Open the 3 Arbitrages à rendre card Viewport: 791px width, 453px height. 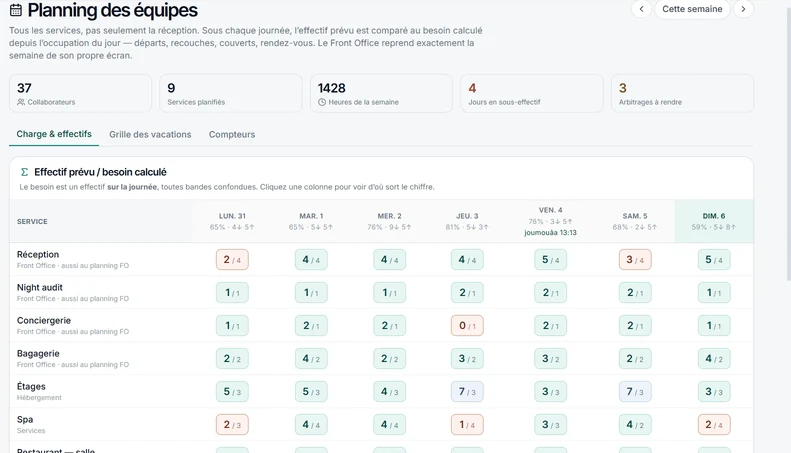[682, 93]
